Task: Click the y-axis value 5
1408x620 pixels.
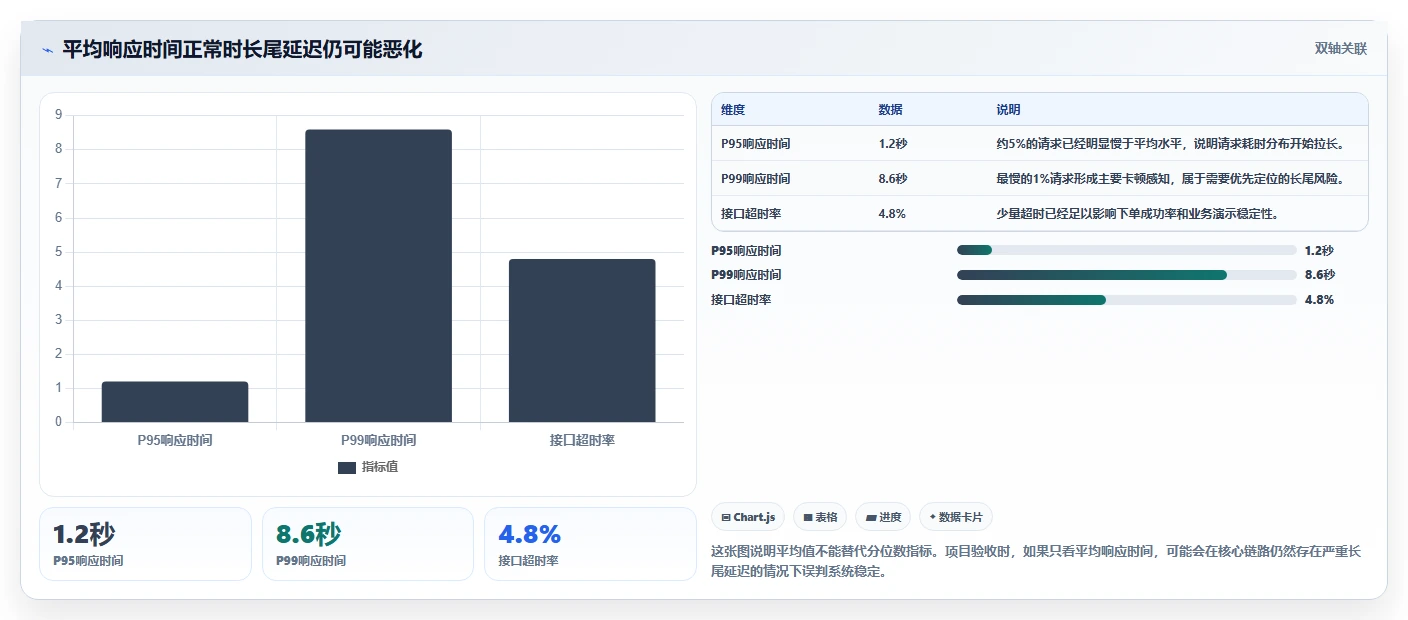Action: 59,252
